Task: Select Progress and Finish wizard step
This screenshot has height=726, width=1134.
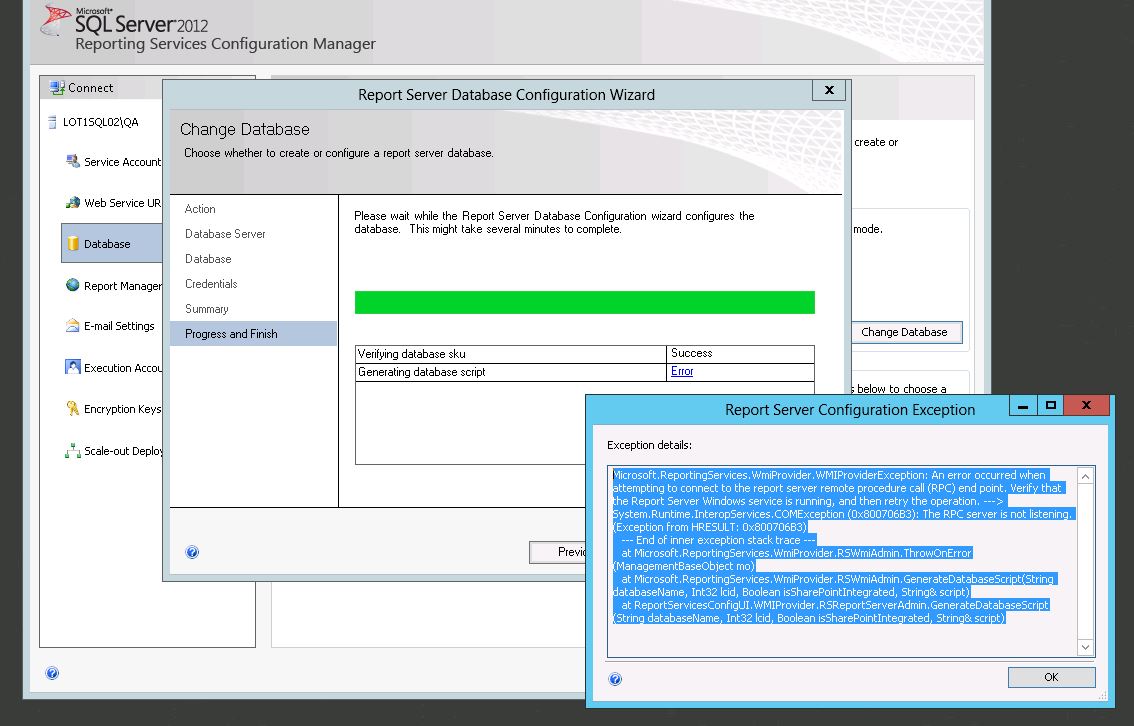Action: point(253,333)
